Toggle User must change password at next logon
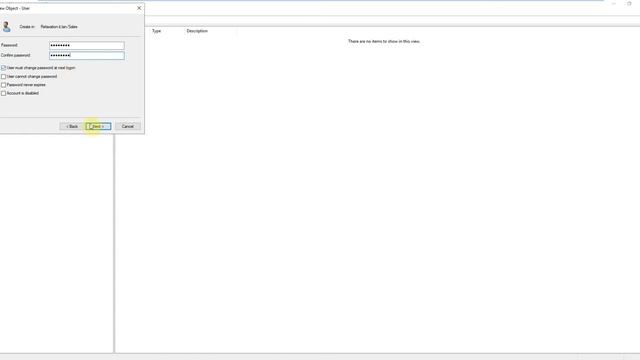Viewport: 640px width, 360px height. point(4,68)
